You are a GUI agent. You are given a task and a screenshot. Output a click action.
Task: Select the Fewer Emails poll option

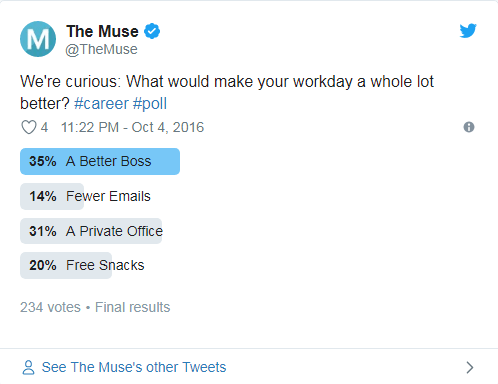tap(85, 196)
